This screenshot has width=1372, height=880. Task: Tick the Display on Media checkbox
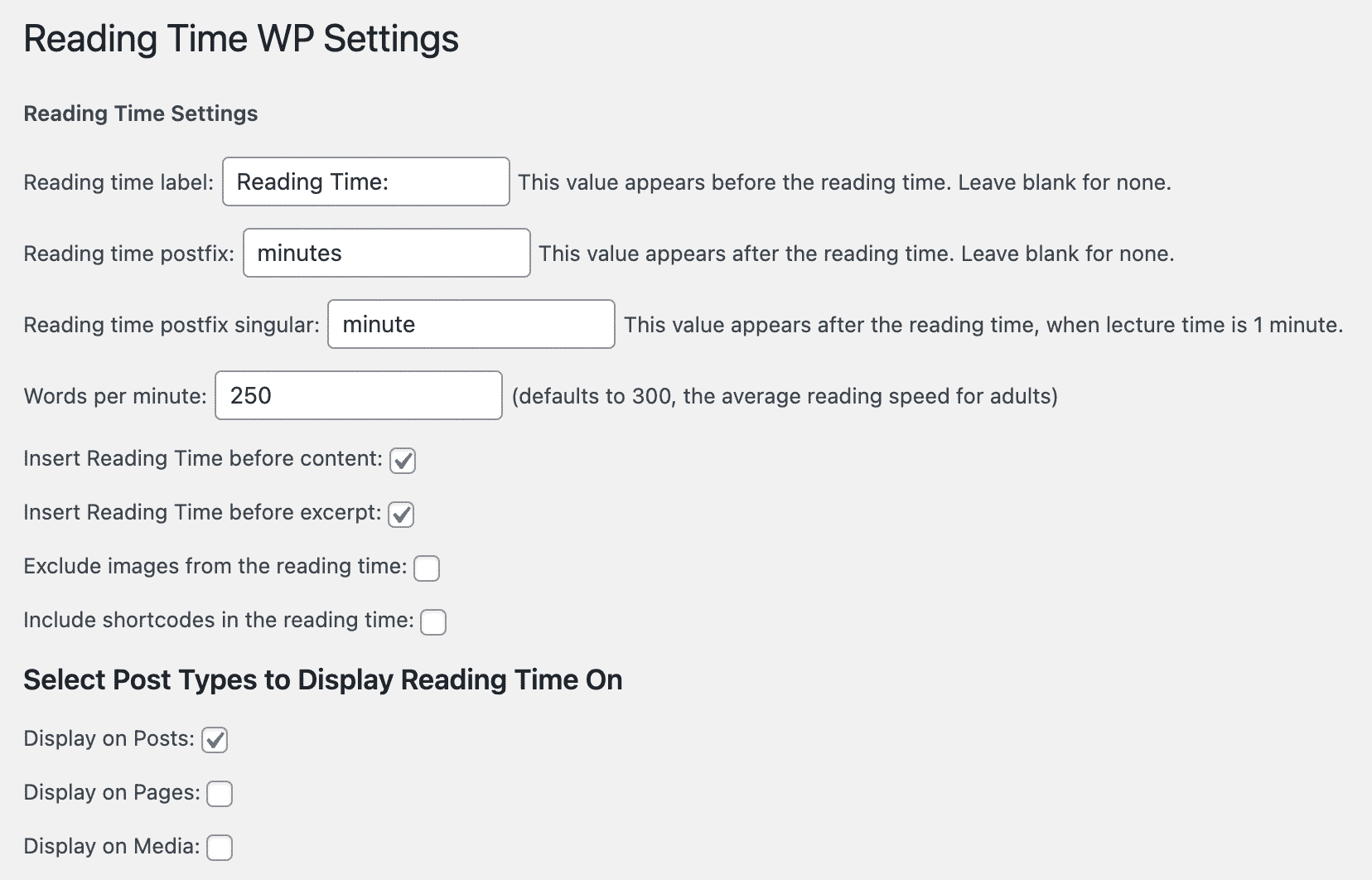tap(220, 848)
